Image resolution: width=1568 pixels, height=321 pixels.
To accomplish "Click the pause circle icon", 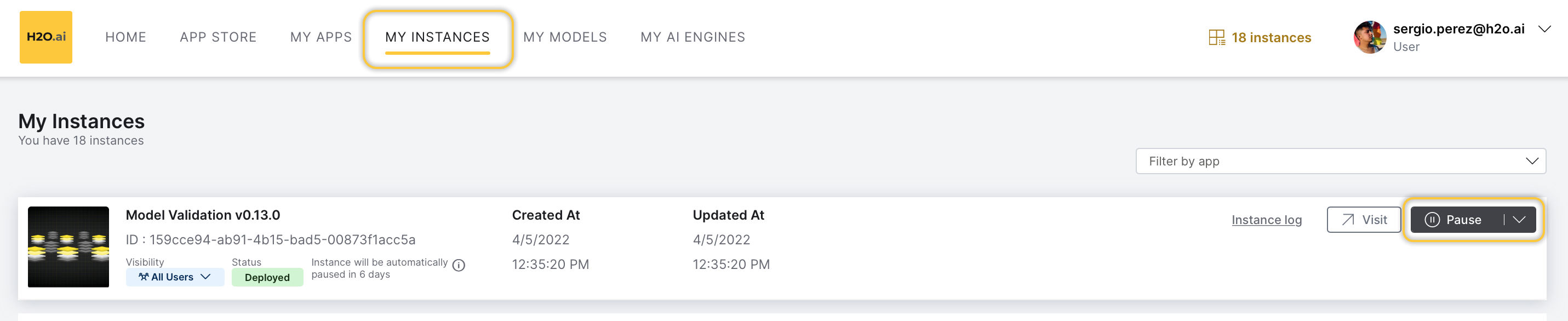I will coord(1432,220).
